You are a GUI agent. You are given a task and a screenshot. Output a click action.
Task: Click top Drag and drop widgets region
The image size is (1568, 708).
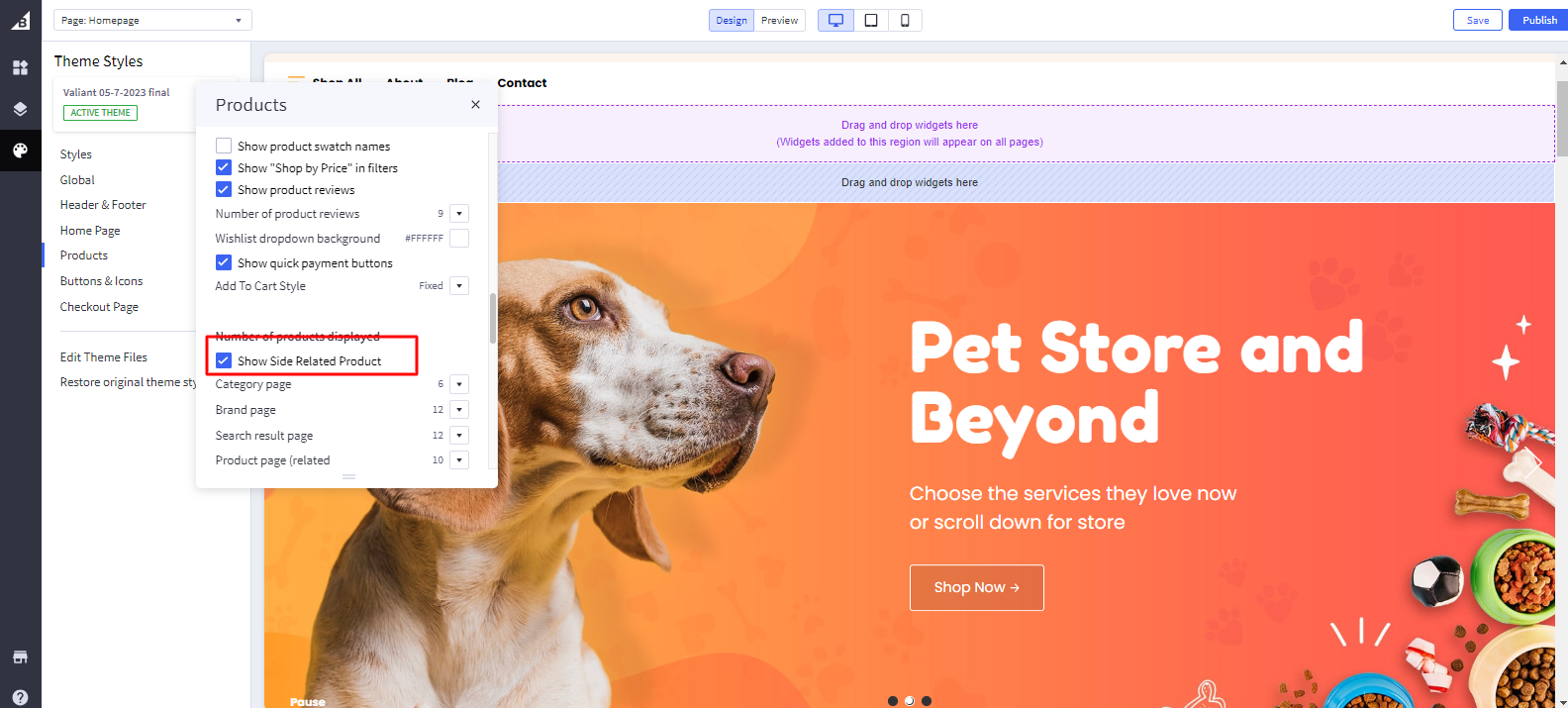[x=910, y=133]
